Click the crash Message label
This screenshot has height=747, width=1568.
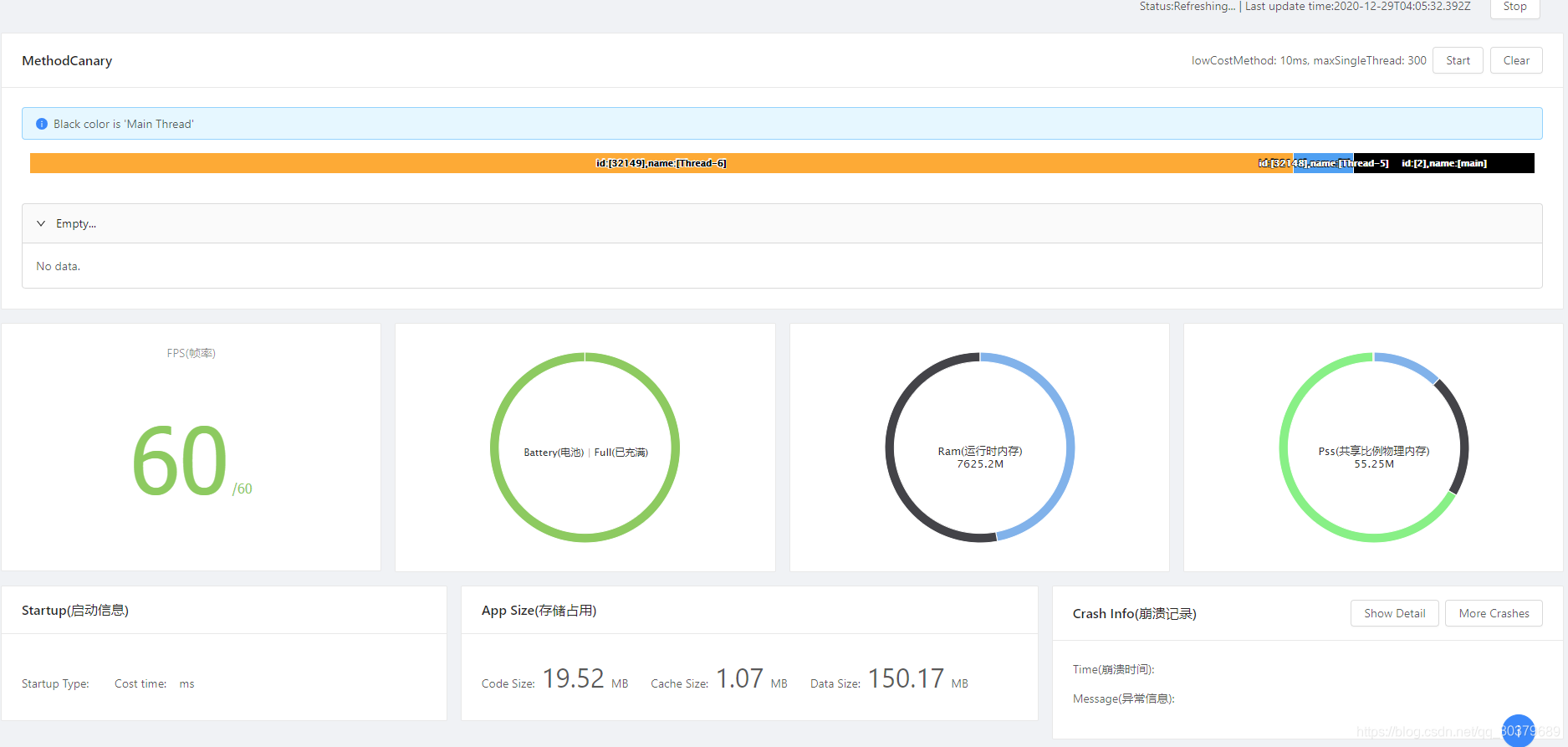(1123, 698)
